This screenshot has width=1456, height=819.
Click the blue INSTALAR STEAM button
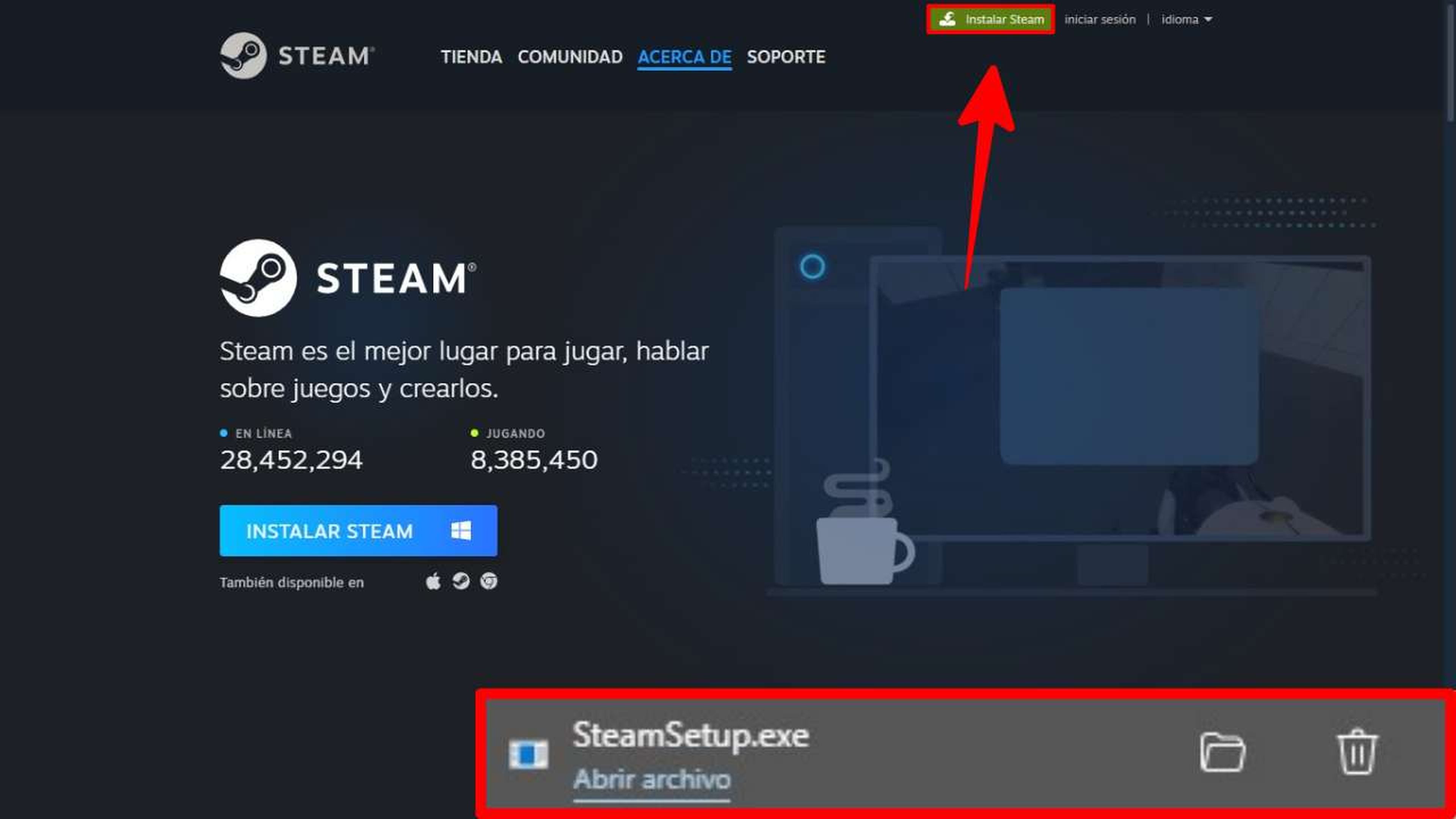click(358, 531)
